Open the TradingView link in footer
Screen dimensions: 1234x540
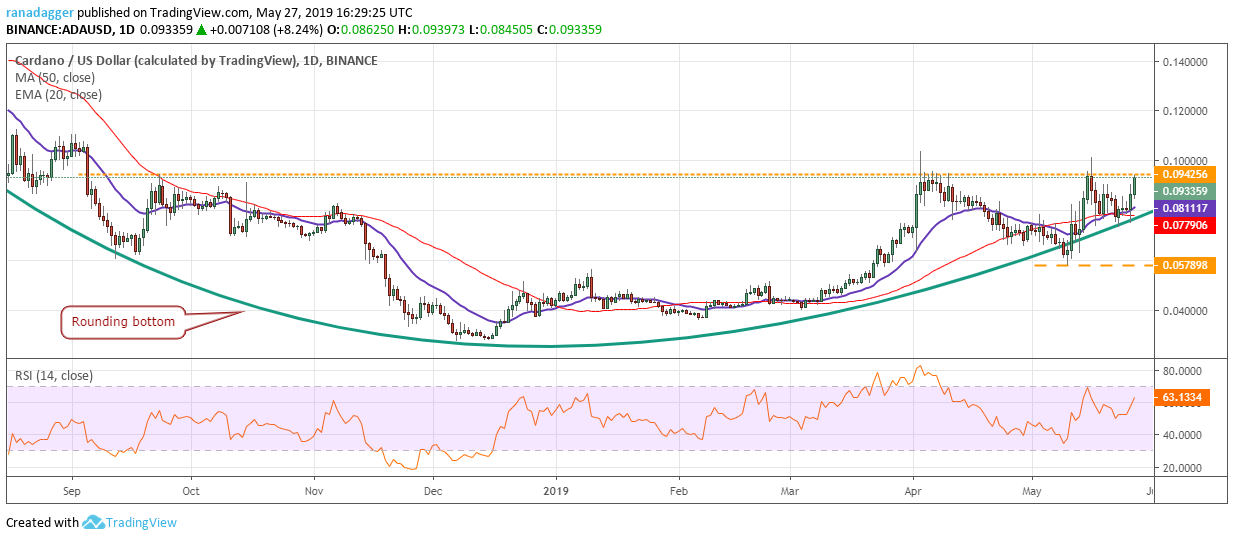point(143,522)
